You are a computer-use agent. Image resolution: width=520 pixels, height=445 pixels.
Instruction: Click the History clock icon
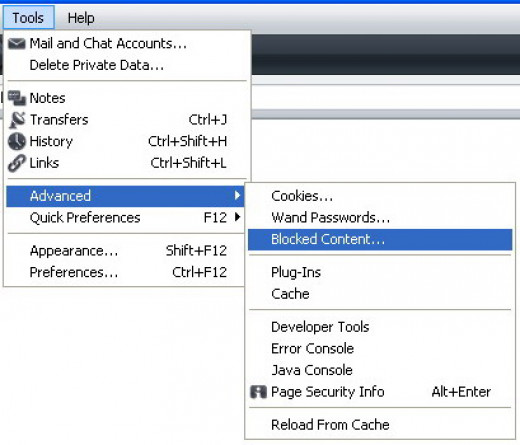click(x=17, y=141)
